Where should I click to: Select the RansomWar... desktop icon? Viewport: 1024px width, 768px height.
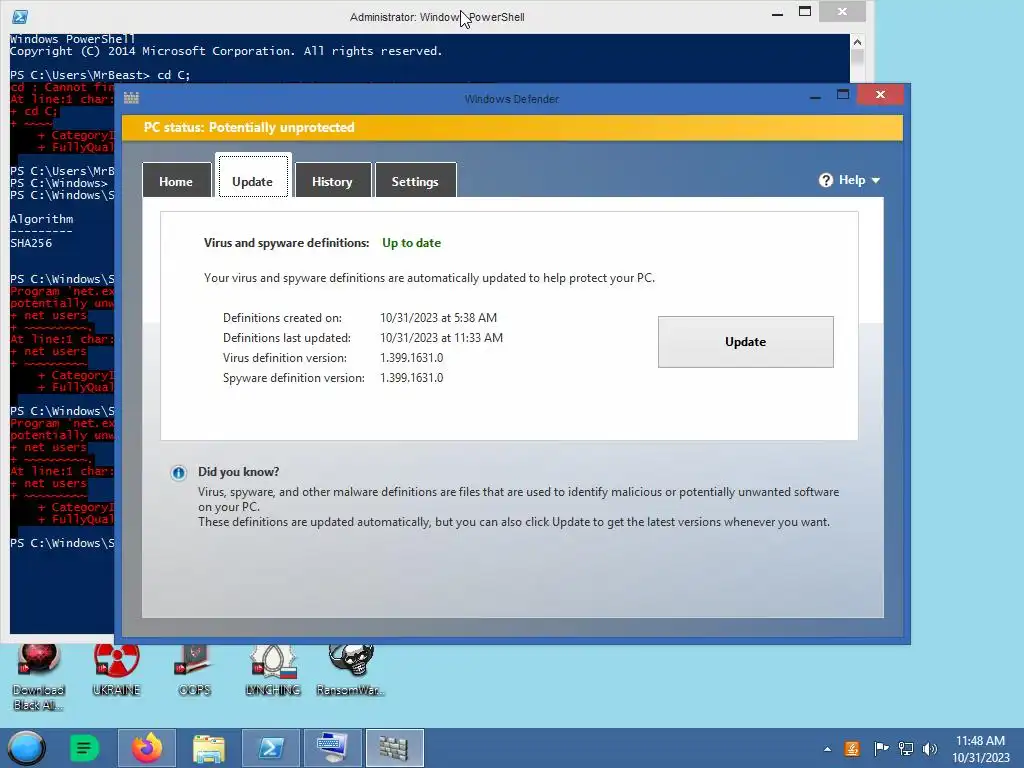(x=351, y=670)
